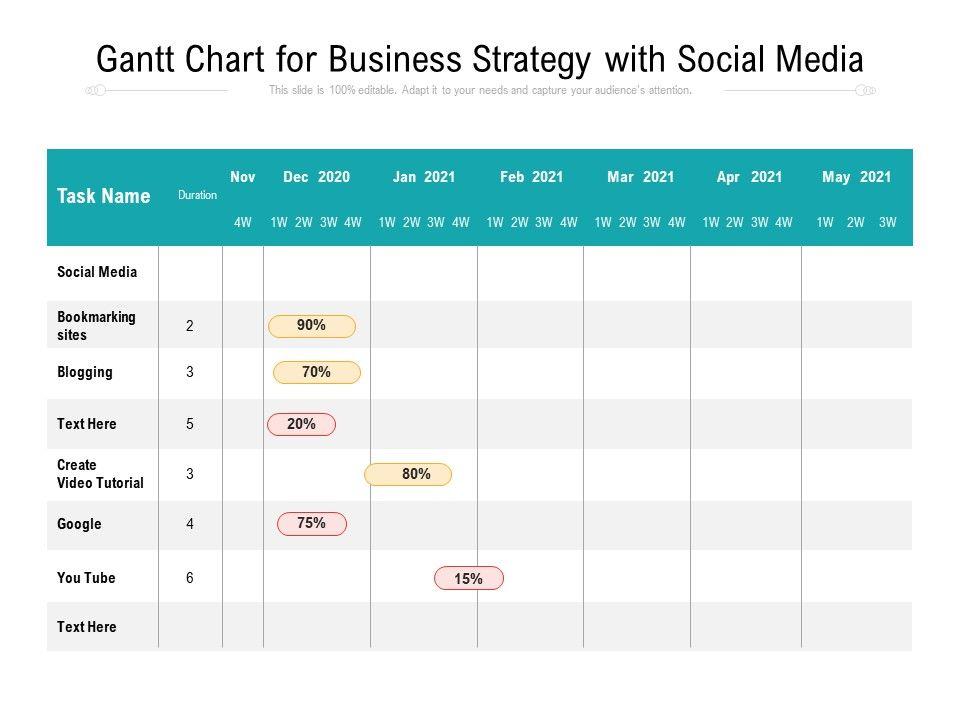The width and height of the screenshot is (960, 720).
Task: Select the 70% Blogging progress bar
Action: pos(316,373)
